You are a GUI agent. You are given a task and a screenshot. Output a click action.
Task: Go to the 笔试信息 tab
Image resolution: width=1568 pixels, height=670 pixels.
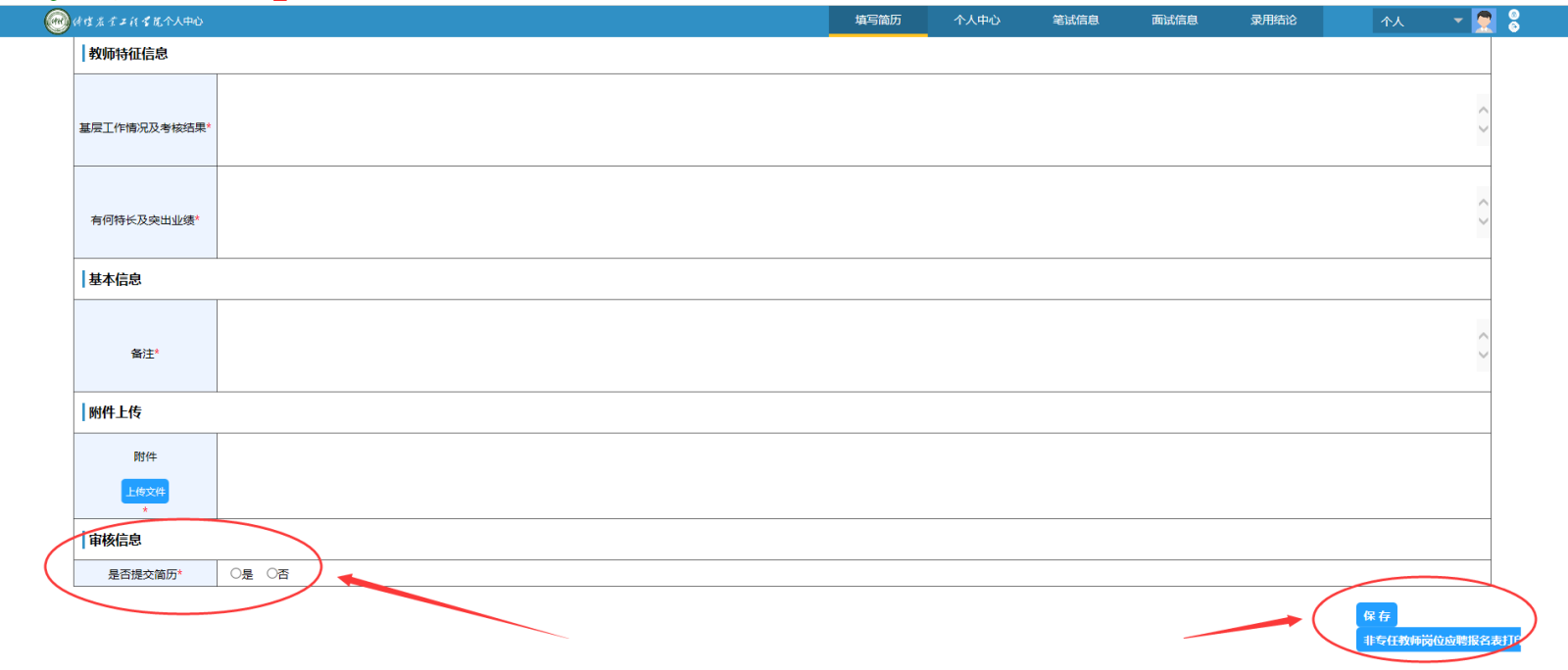click(x=1076, y=21)
